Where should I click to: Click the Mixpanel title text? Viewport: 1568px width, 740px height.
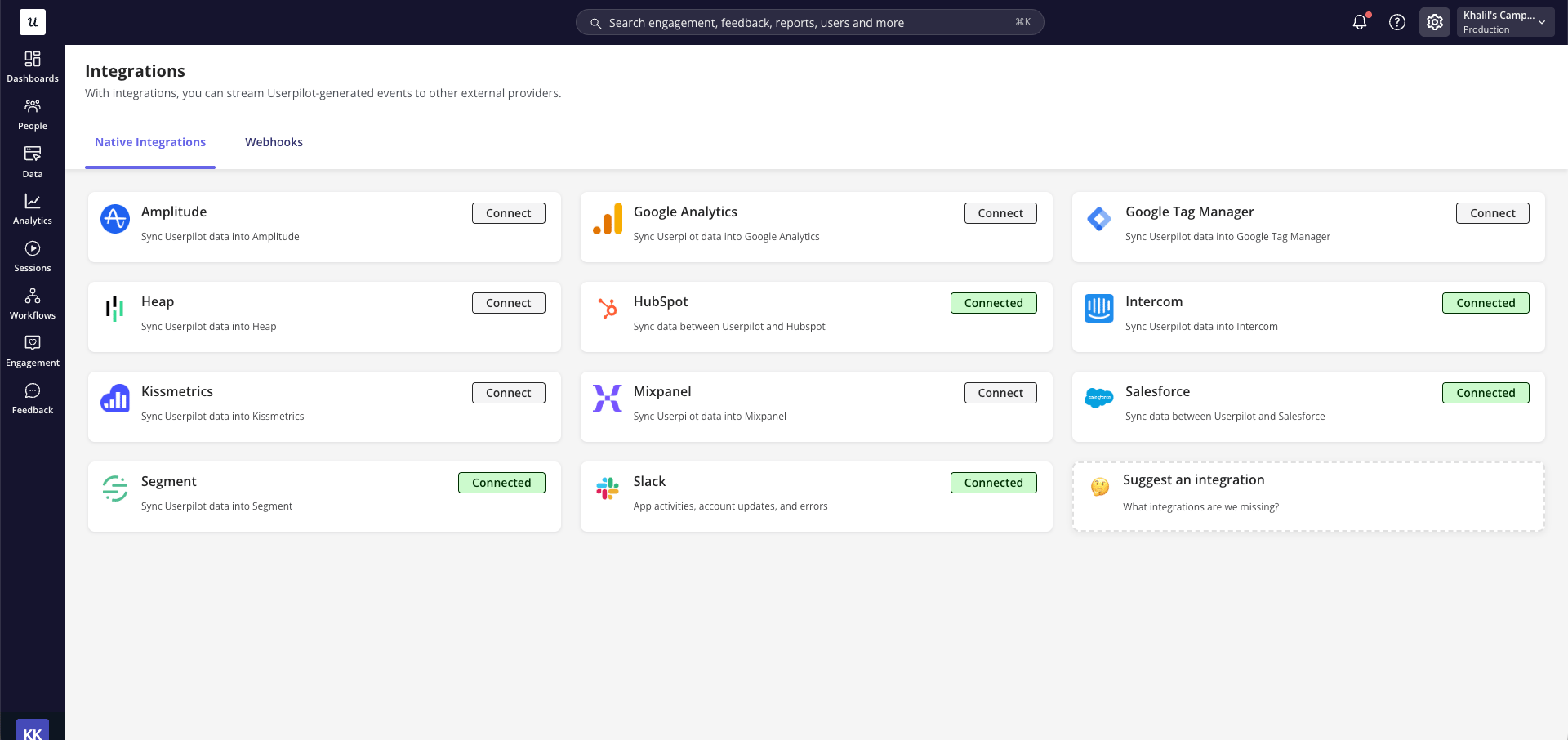(x=662, y=391)
